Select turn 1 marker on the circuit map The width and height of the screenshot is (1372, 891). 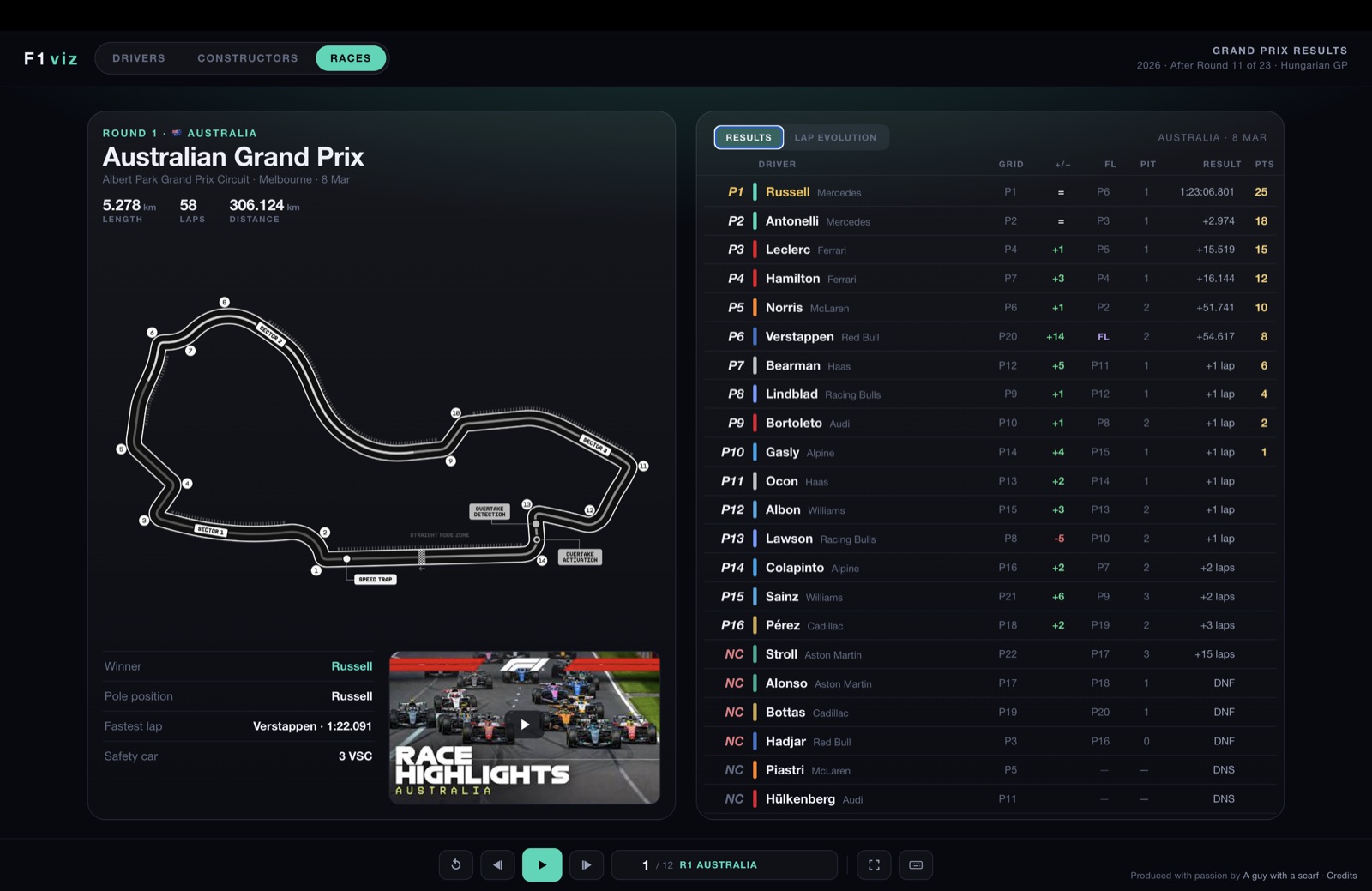tap(316, 570)
